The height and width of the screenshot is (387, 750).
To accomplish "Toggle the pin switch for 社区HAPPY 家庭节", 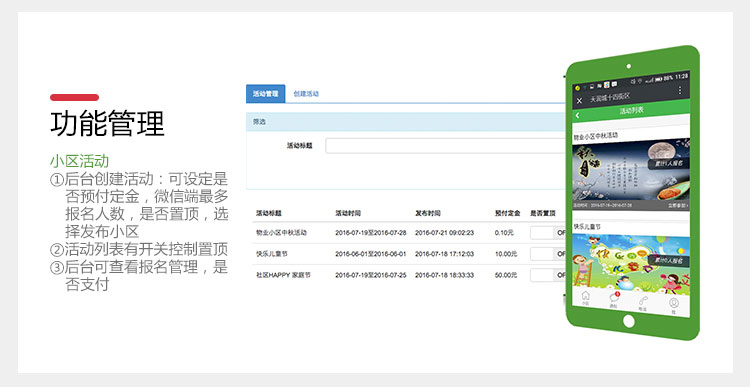I will tap(548, 275).
